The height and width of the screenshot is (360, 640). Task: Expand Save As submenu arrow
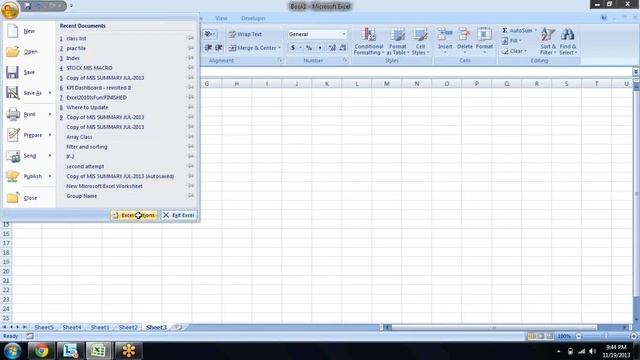(x=50, y=93)
